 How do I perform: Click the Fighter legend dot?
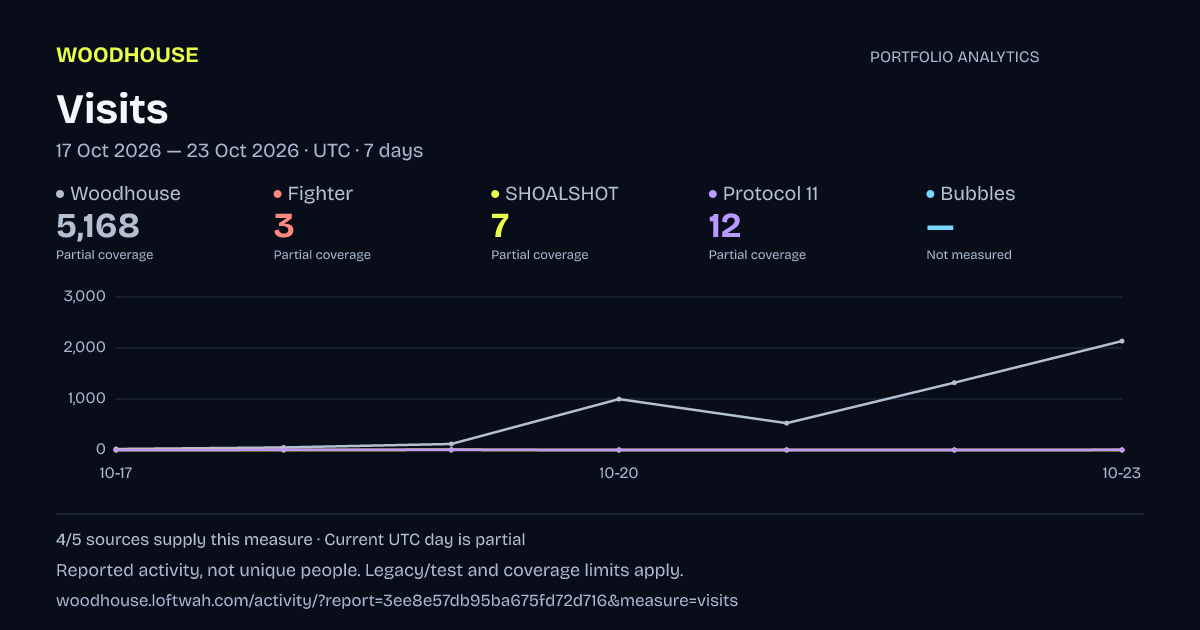coord(278,194)
